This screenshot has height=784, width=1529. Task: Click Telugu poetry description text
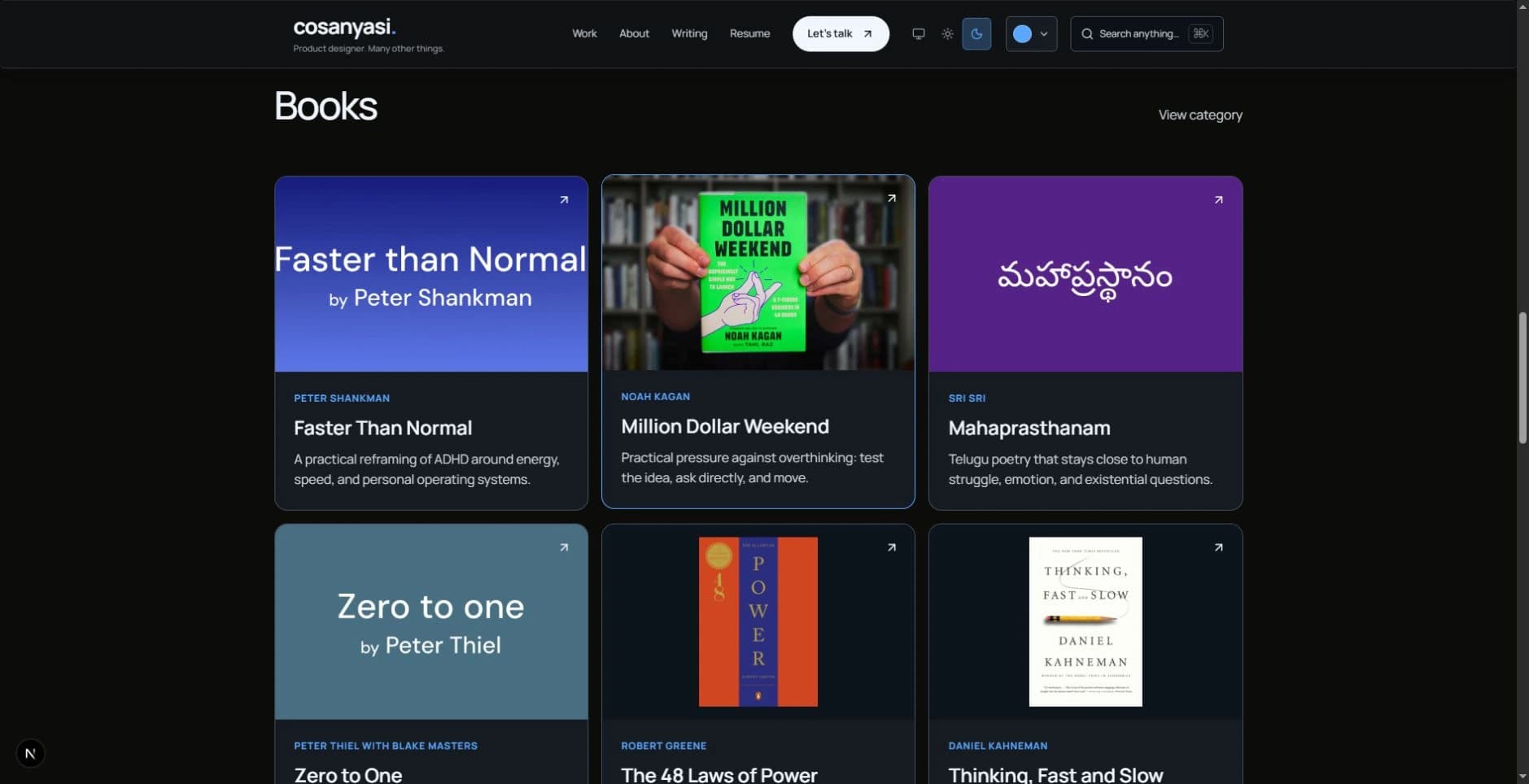click(1080, 469)
